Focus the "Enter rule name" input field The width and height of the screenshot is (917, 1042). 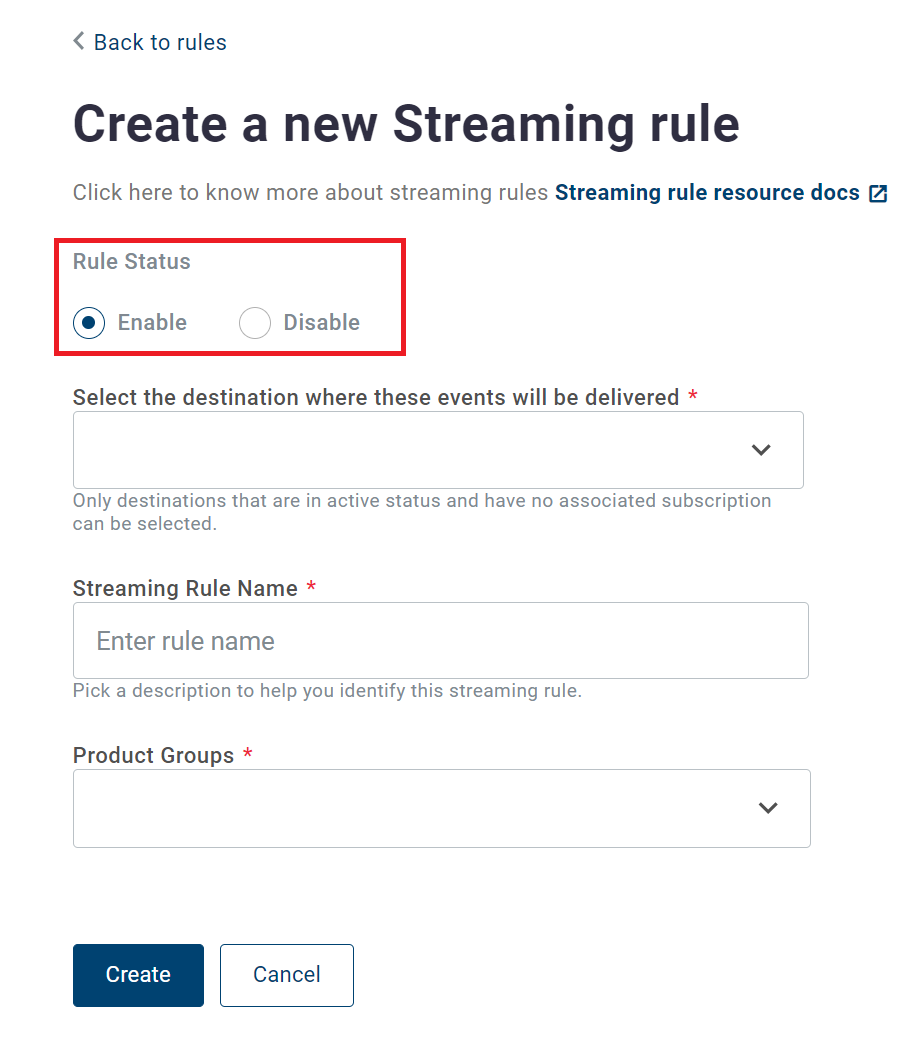[440, 641]
